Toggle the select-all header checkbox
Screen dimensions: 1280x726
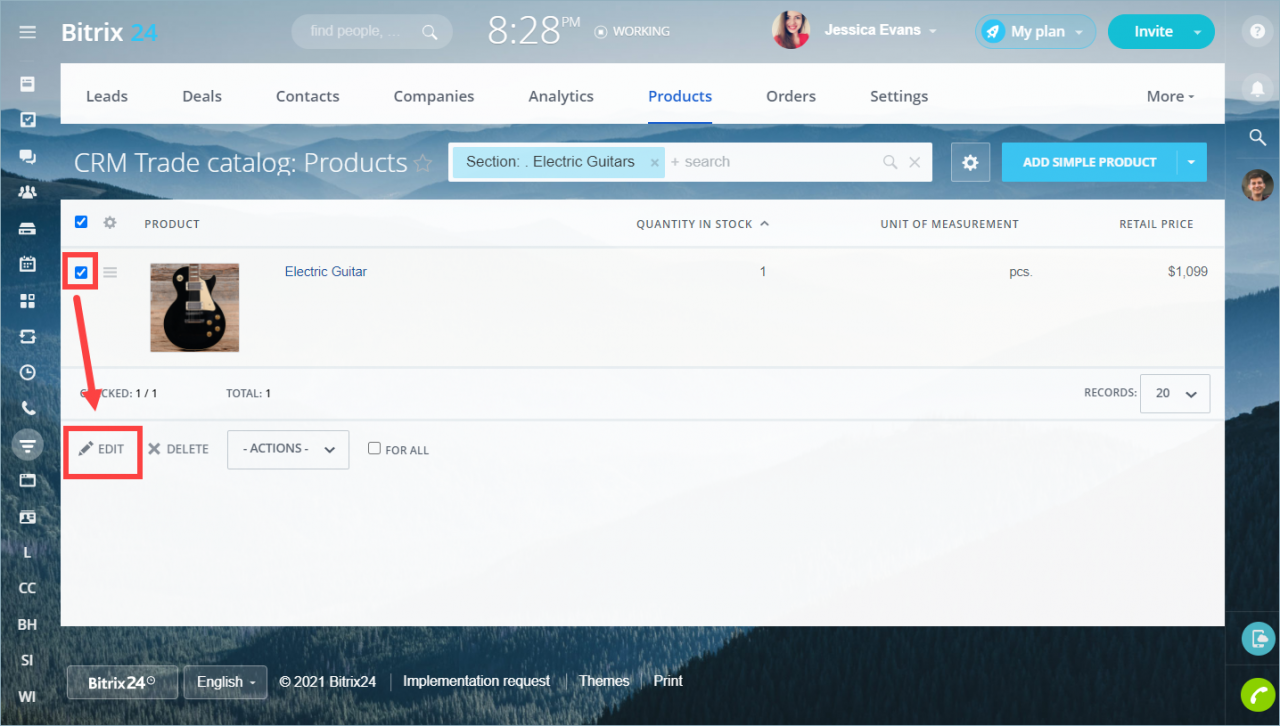coord(81,222)
